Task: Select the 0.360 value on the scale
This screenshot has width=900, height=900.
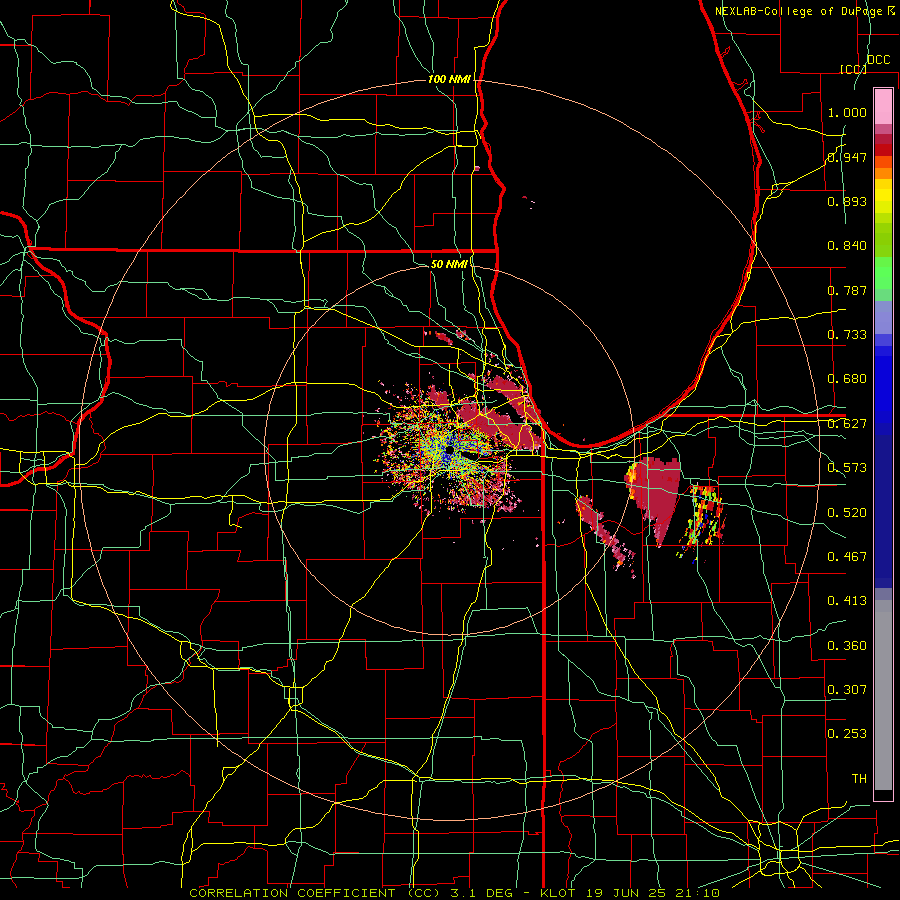Action: point(847,646)
